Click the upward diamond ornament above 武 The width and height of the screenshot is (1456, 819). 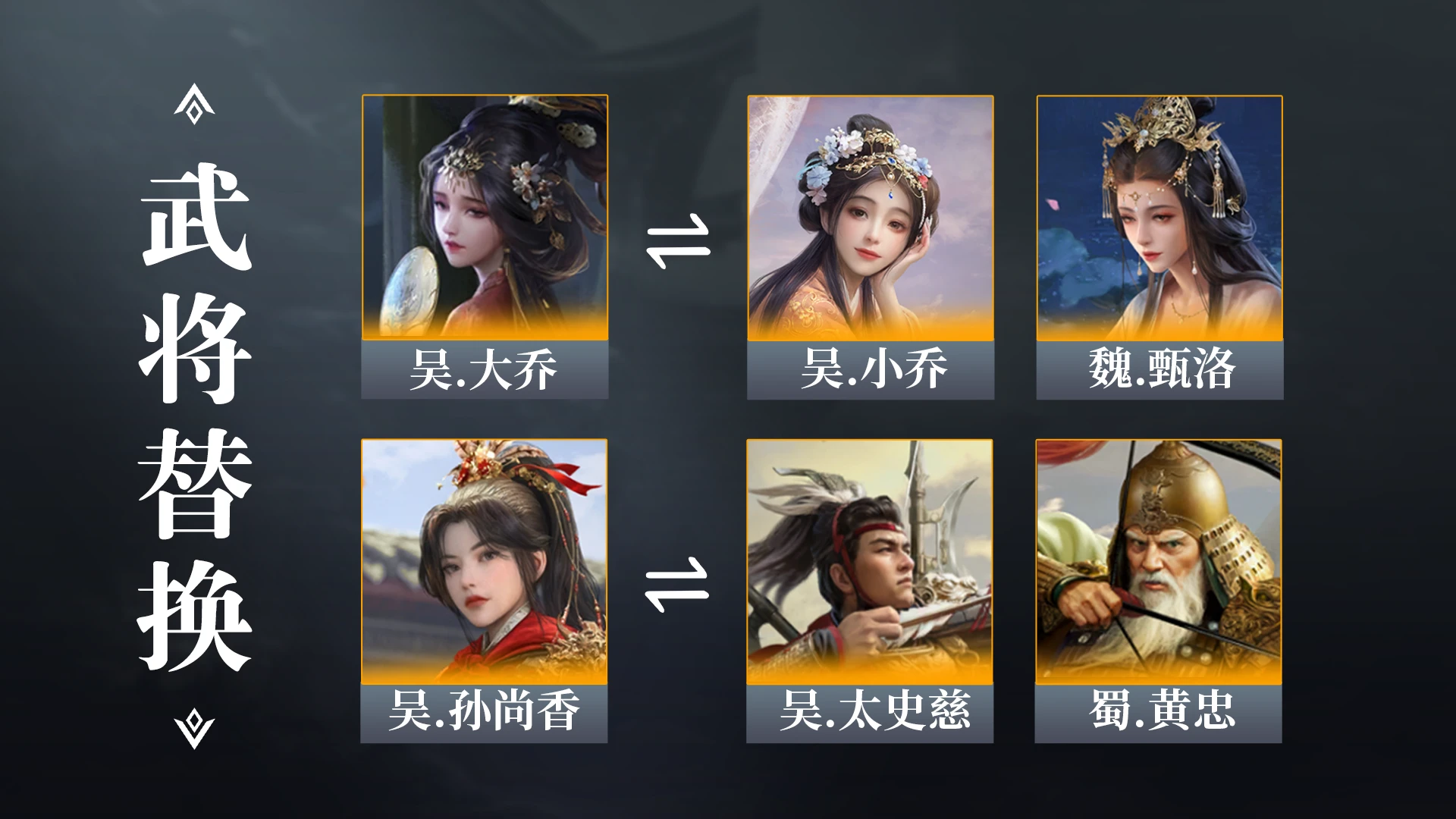click(x=194, y=105)
